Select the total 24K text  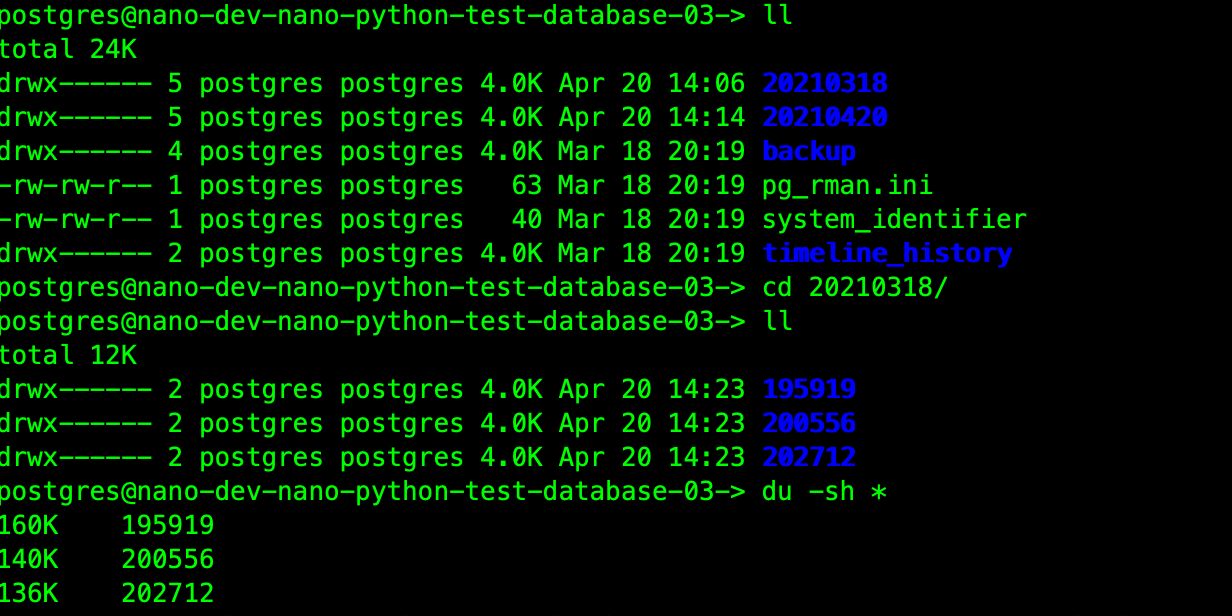tap(69, 49)
